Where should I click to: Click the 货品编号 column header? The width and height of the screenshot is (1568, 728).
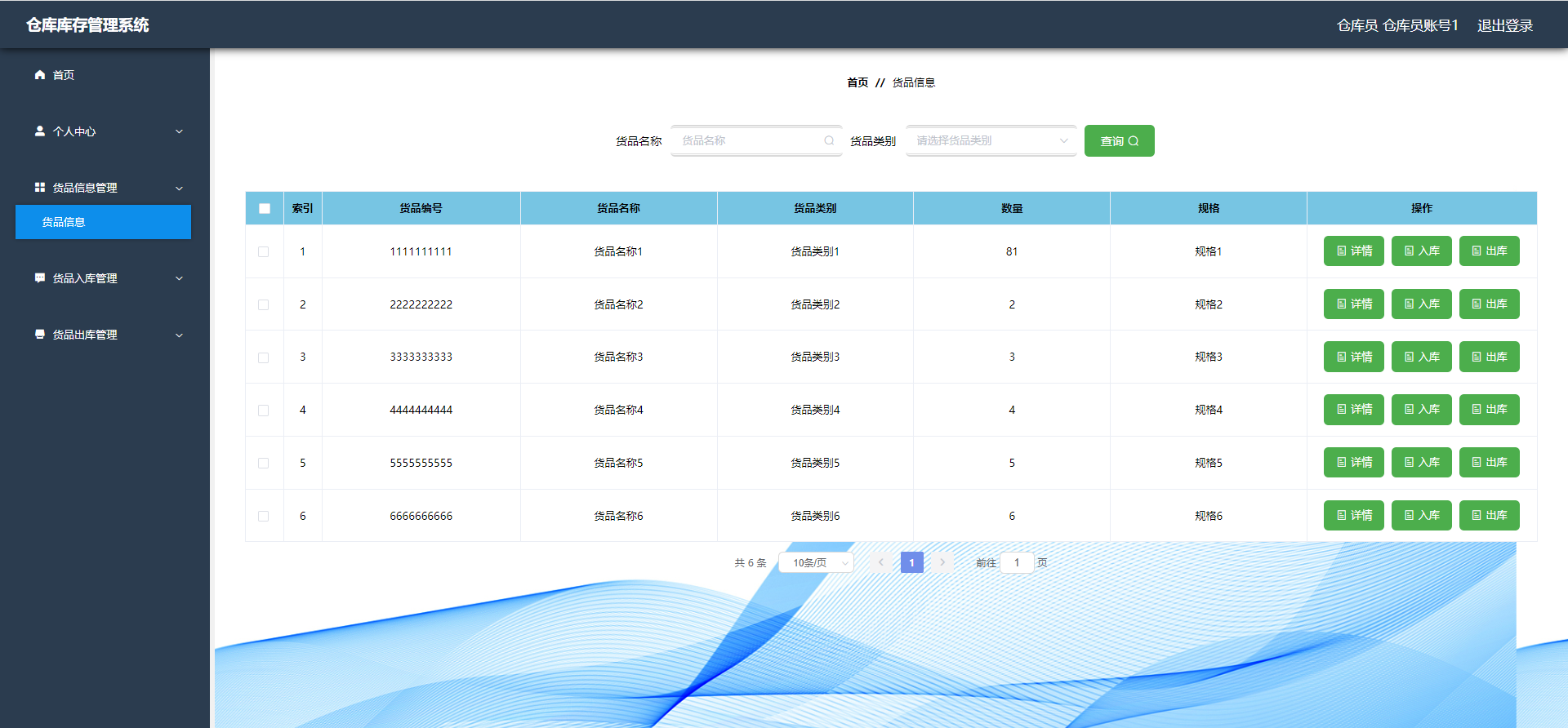[x=421, y=208]
